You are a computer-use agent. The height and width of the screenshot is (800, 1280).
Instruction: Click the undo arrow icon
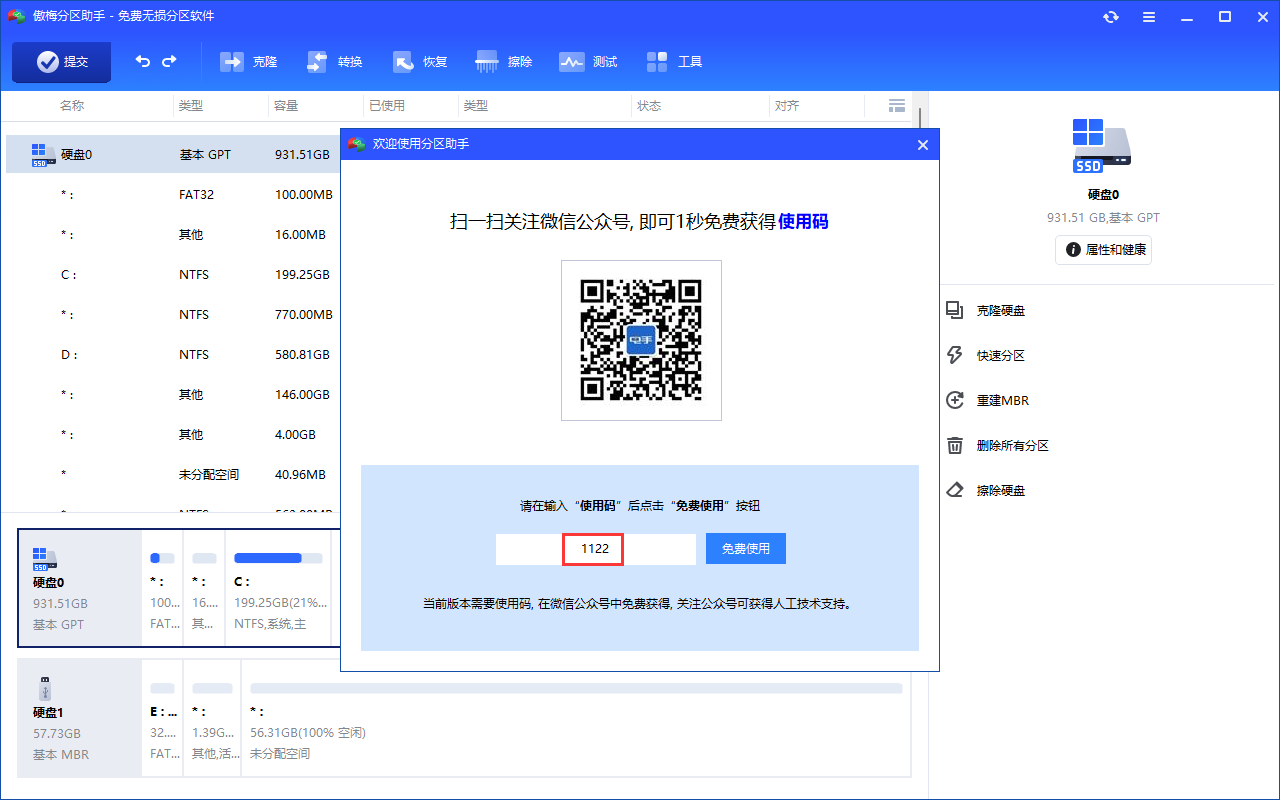click(143, 62)
